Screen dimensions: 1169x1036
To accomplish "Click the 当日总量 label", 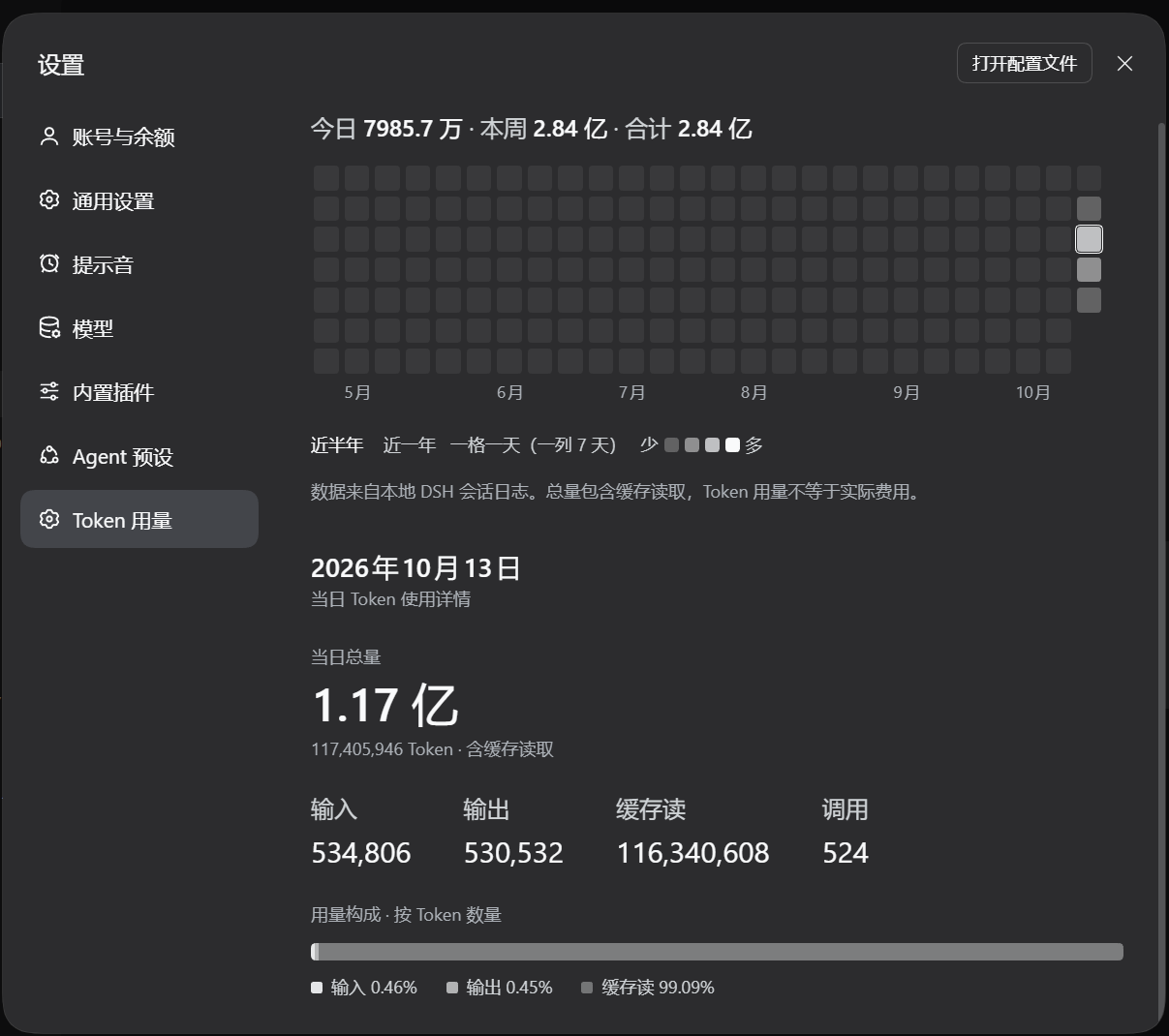I will 346,657.
